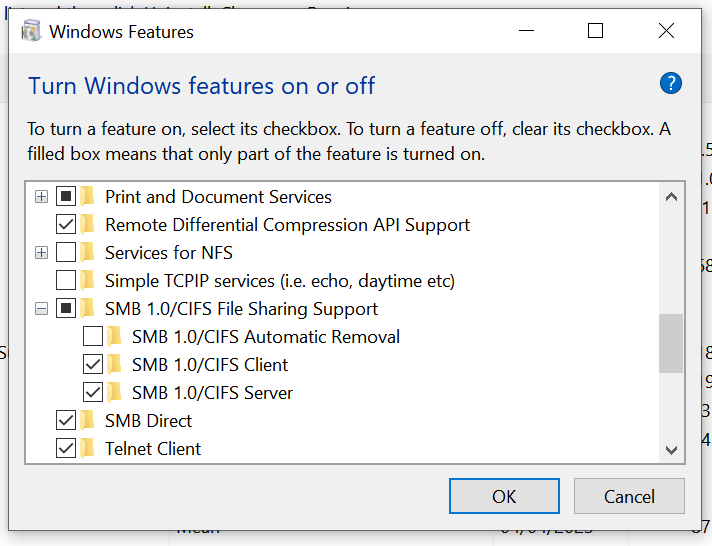The image size is (712, 546).
Task: Click the SMB 1.0/CIFS Client folder icon
Action: (x=115, y=364)
